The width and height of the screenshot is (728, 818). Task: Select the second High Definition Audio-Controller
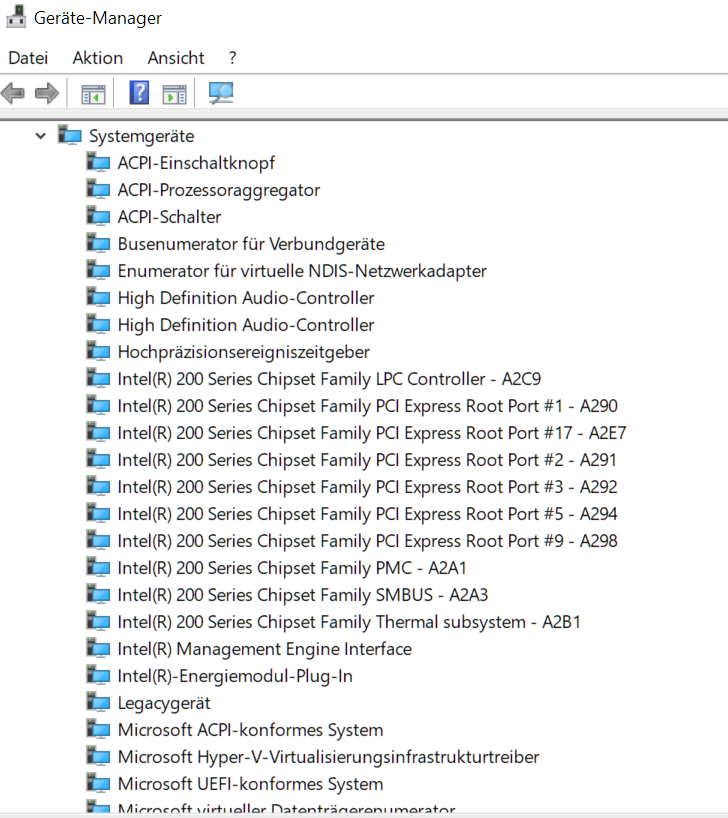[246, 325]
